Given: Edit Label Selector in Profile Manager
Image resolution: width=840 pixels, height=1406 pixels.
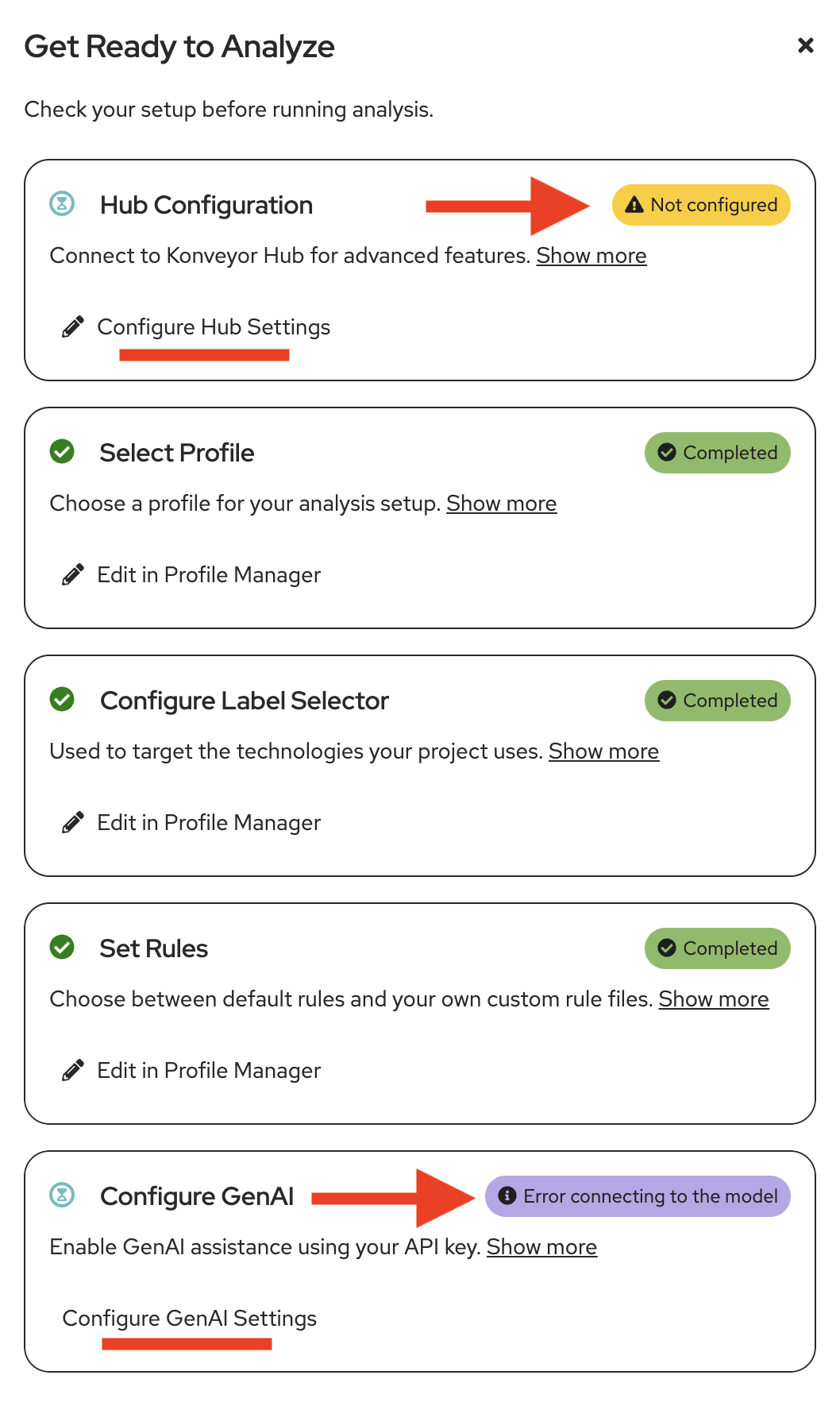Looking at the screenshot, I should click(x=209, y=823).
